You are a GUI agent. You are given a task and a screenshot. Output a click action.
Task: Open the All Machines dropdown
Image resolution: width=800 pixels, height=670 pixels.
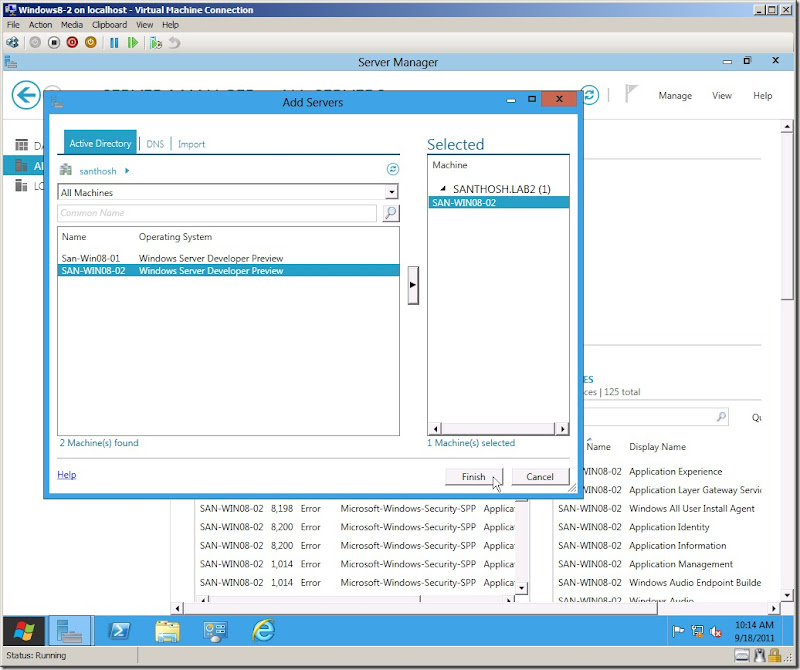coord(392,192)
